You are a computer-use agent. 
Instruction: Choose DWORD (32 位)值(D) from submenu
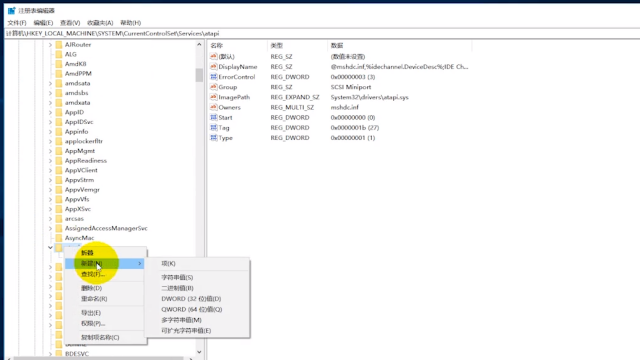[x=191, y=299]
